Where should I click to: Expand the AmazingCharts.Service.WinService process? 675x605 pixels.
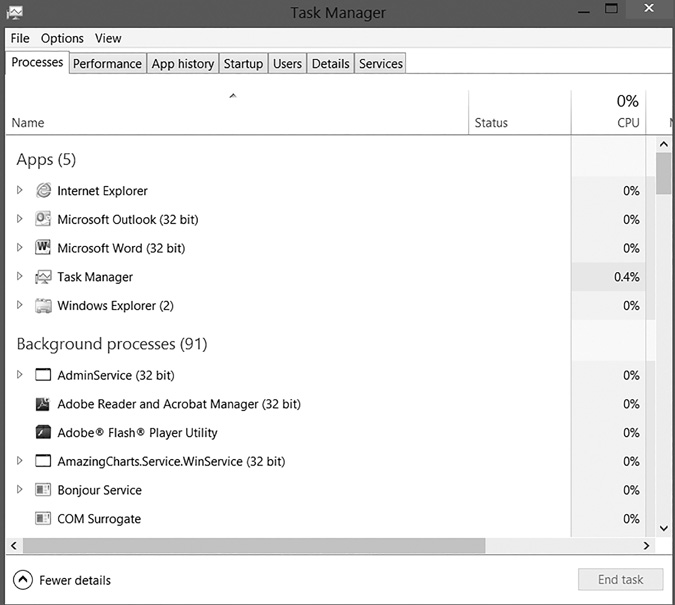point(19,461)
